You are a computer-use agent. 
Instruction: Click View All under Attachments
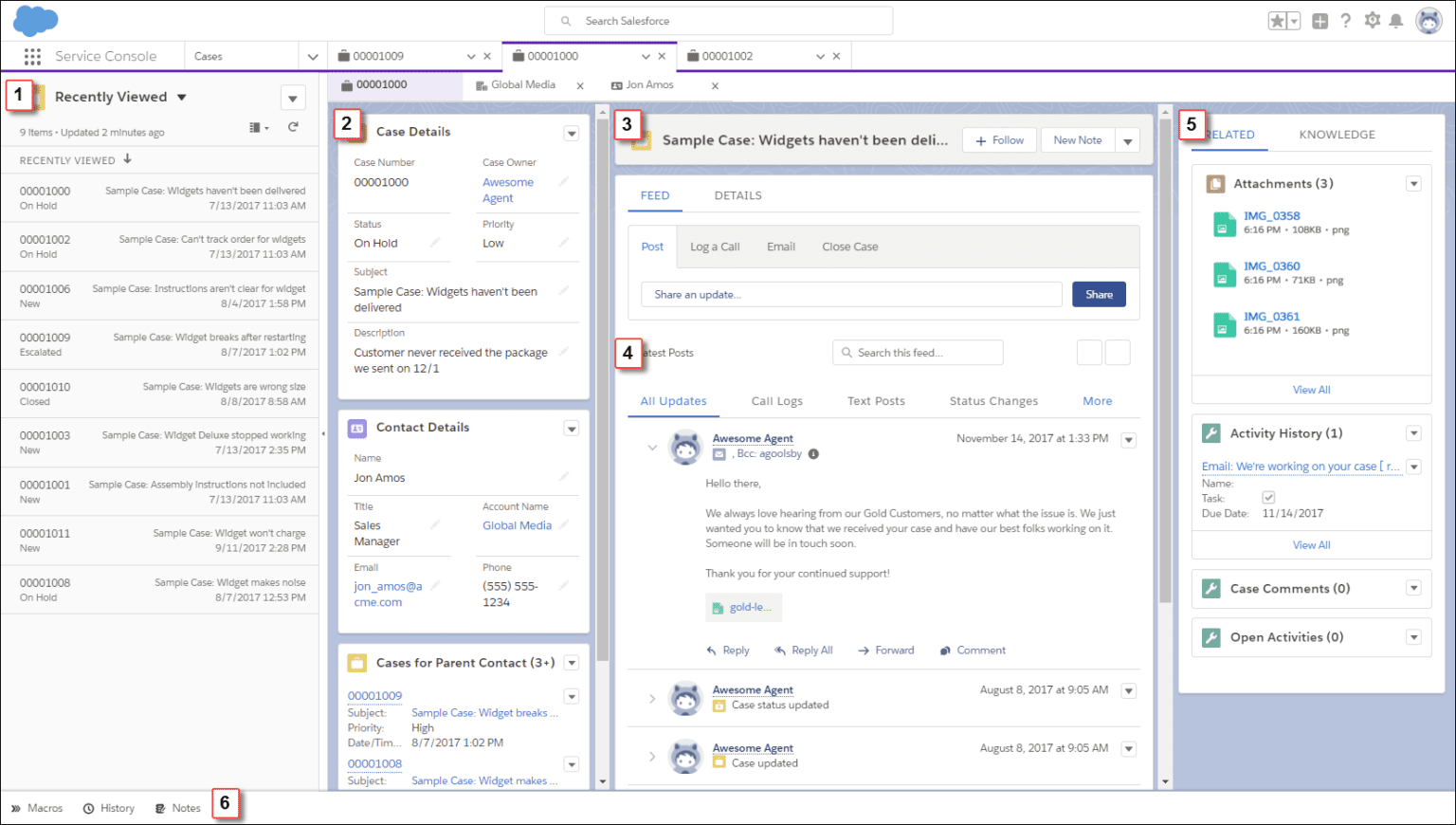point(1311,389)
